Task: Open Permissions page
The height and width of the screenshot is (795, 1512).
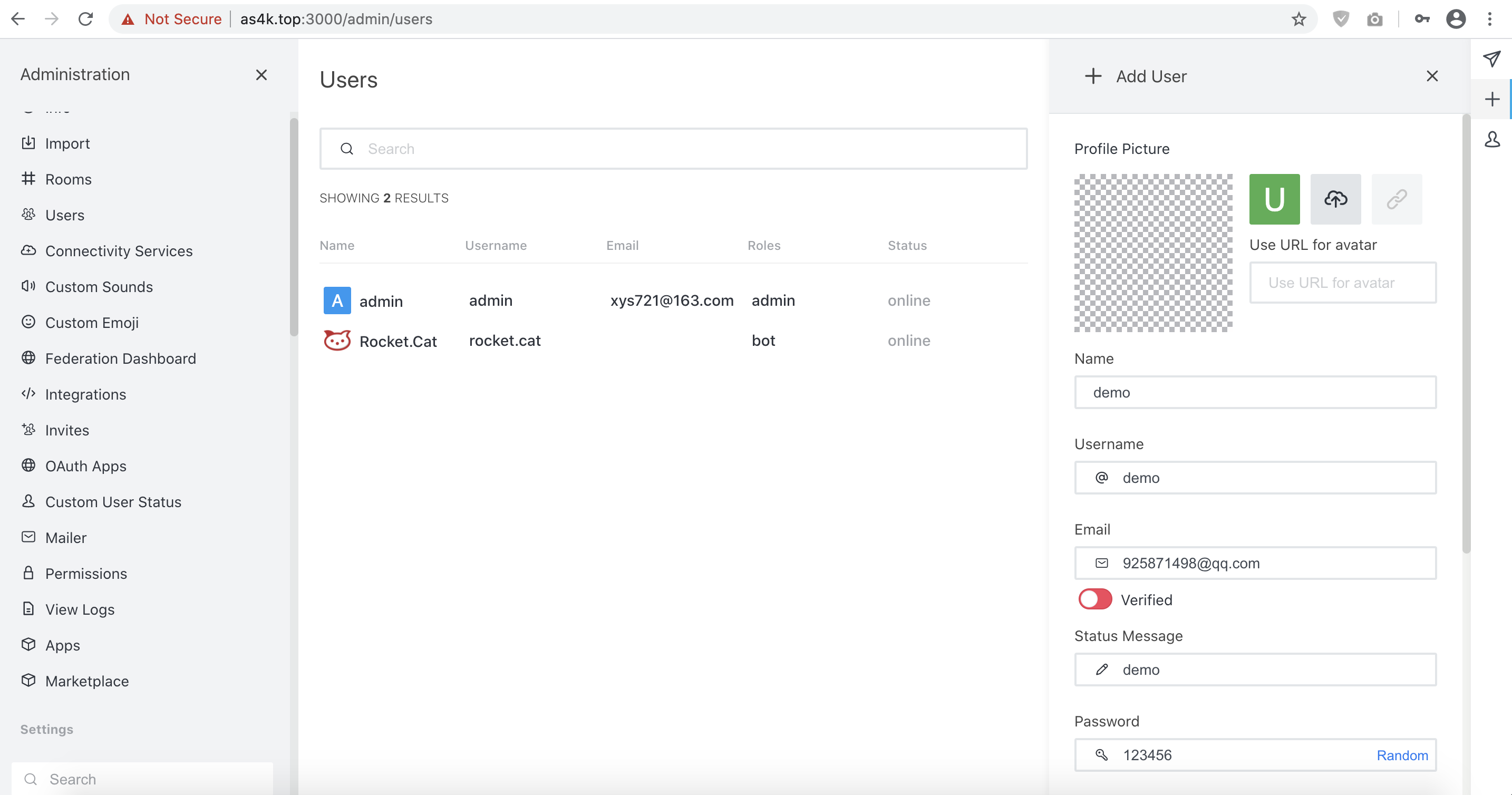Action: pyautogui.click(x=74, y=573)
